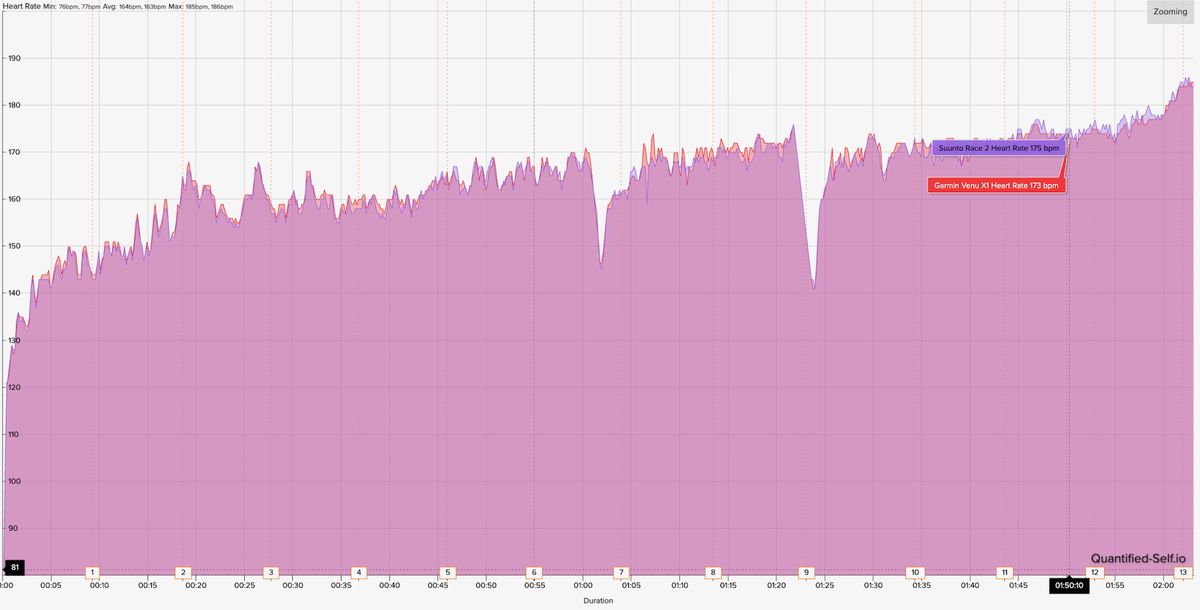
Task: Click the 01:50:10 cursor time label
Action: pos(1069,585)
